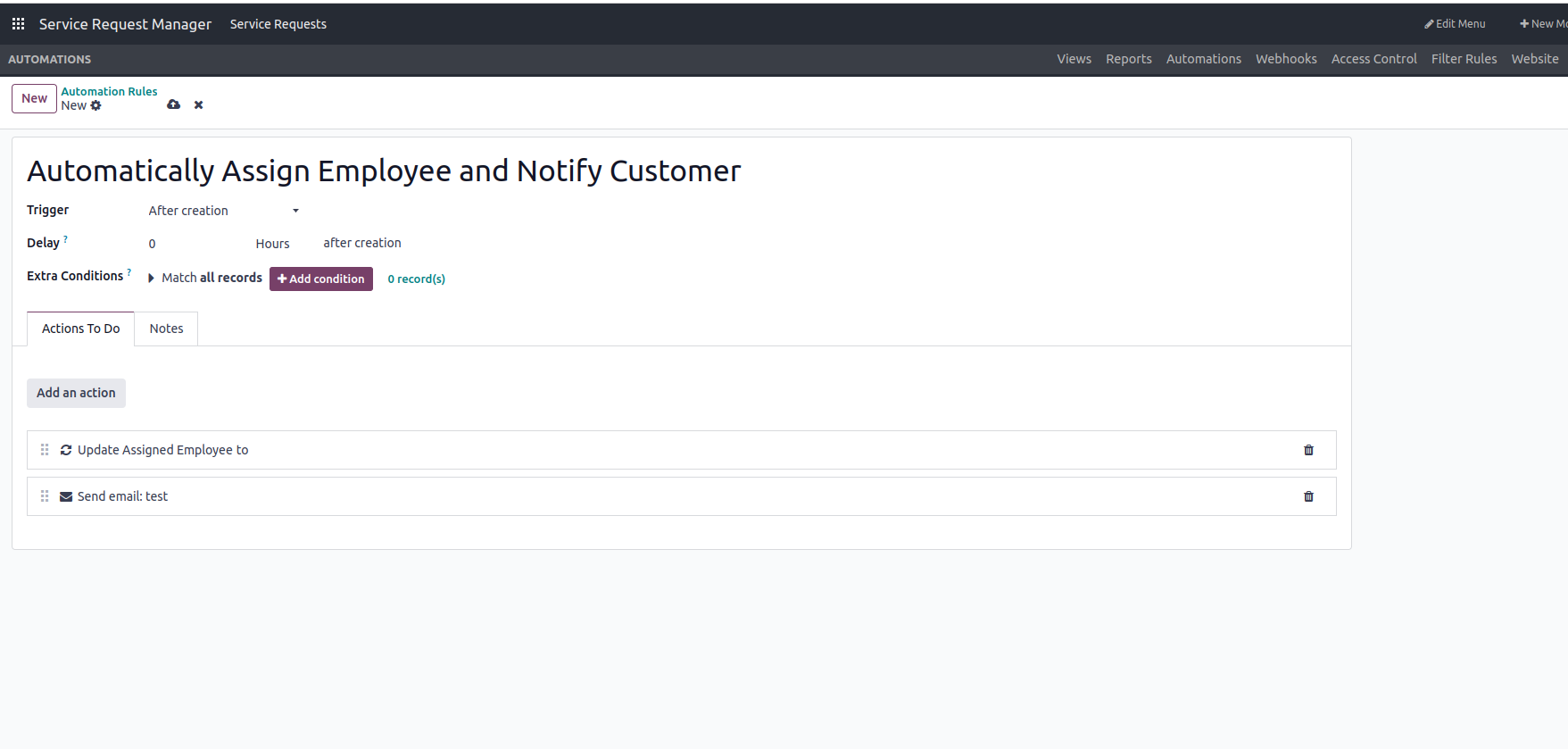Click the Delay value input field
This screenshot has height=749, width=1568.
(192, 244)
